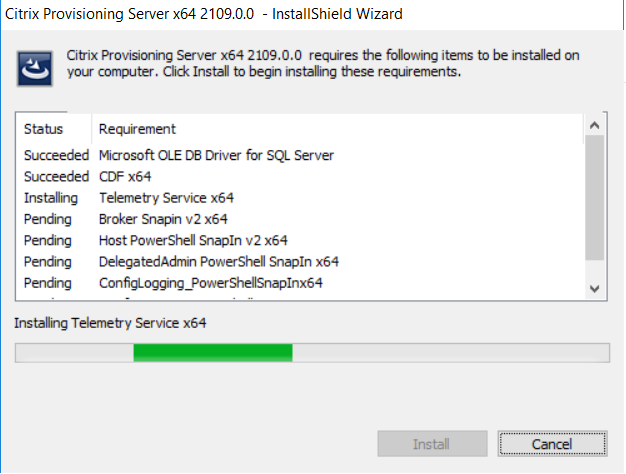Click the scroll down arrow in requirements list
Image resolution: width=626 pixels, height=474 pixels.
(x=594, y=288)
